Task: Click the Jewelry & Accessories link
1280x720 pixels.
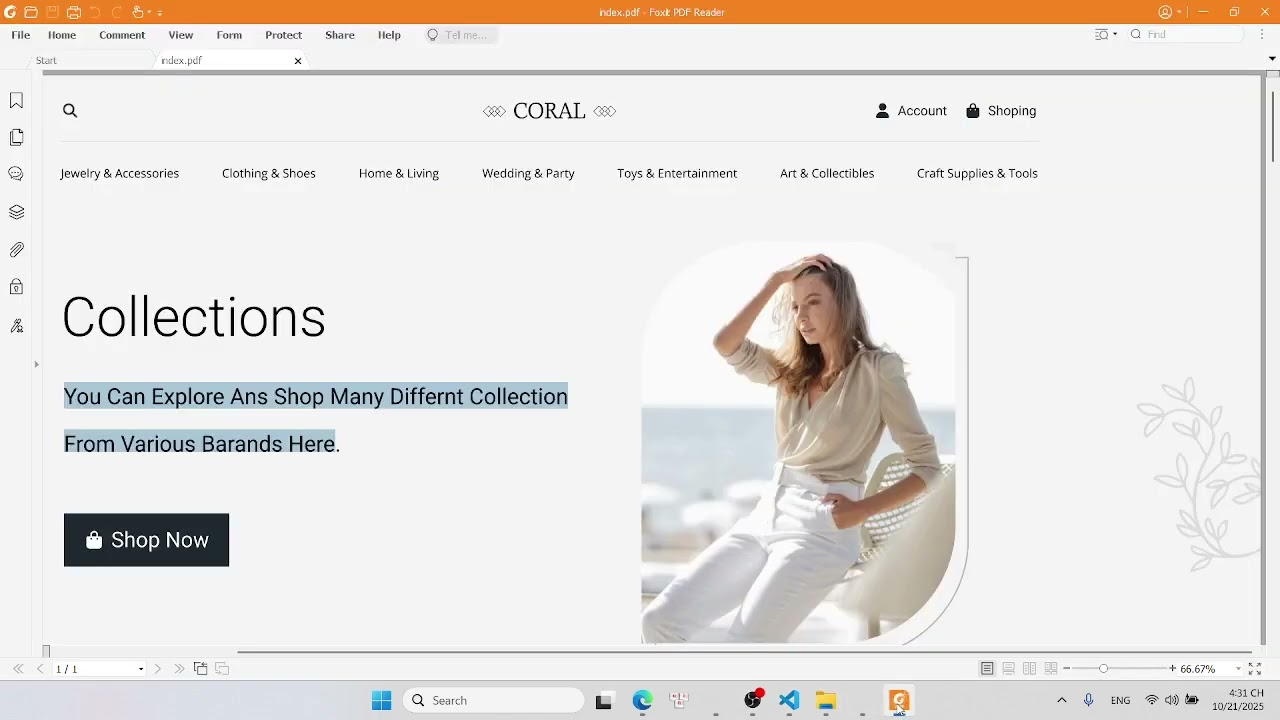Action: [119, 173]
